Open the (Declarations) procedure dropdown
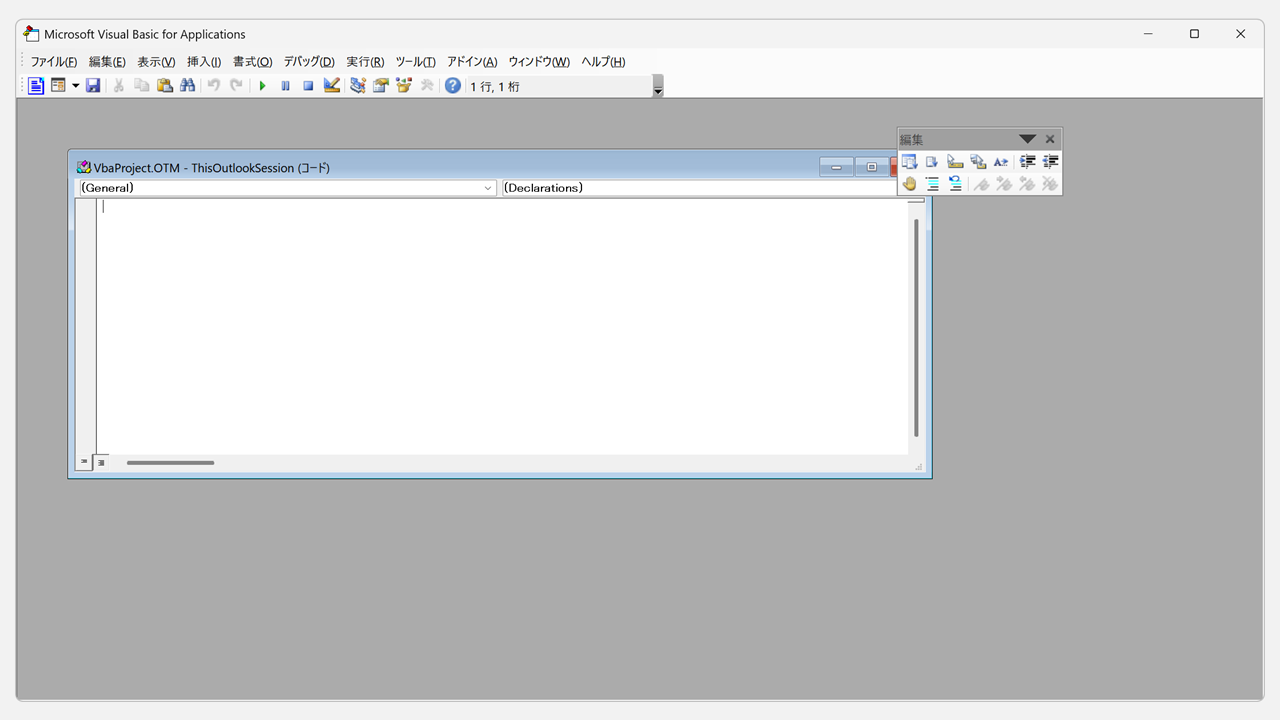 [700, 188]
